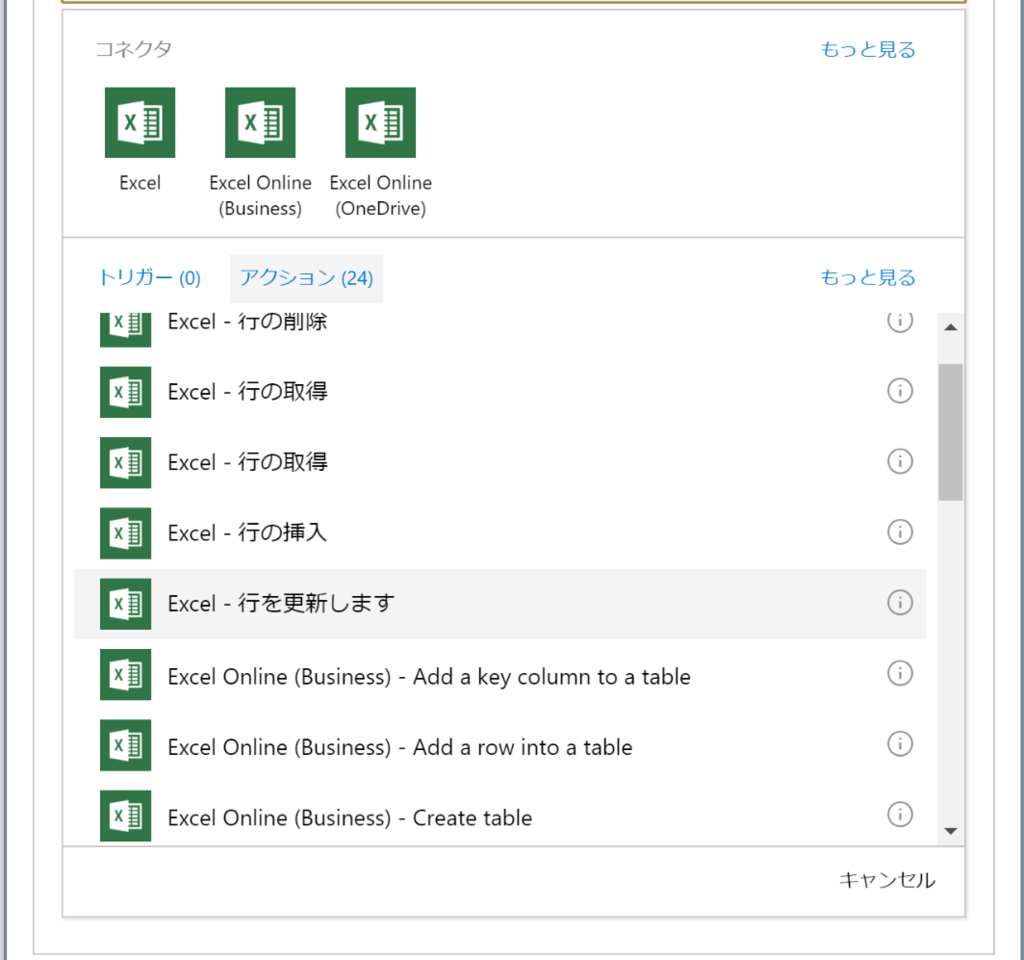Open もっと見る above the action list
1024x960 pixels.
(867, 277)
